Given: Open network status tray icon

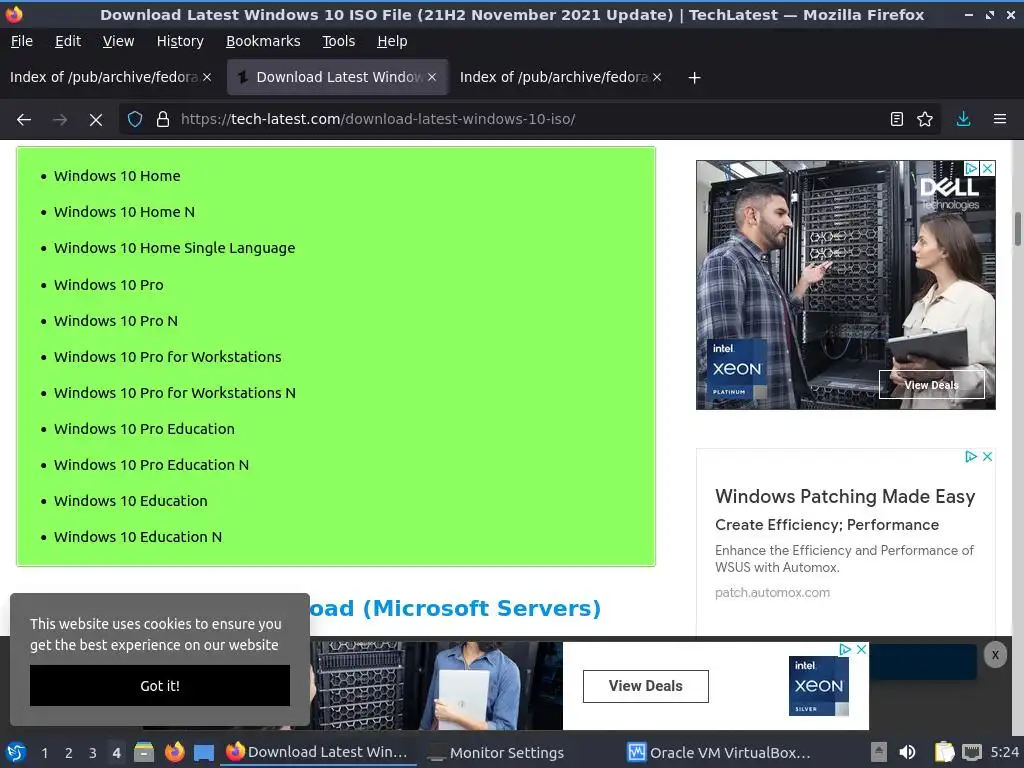Looking at the screenshot, I should click(x=972, y=752).
